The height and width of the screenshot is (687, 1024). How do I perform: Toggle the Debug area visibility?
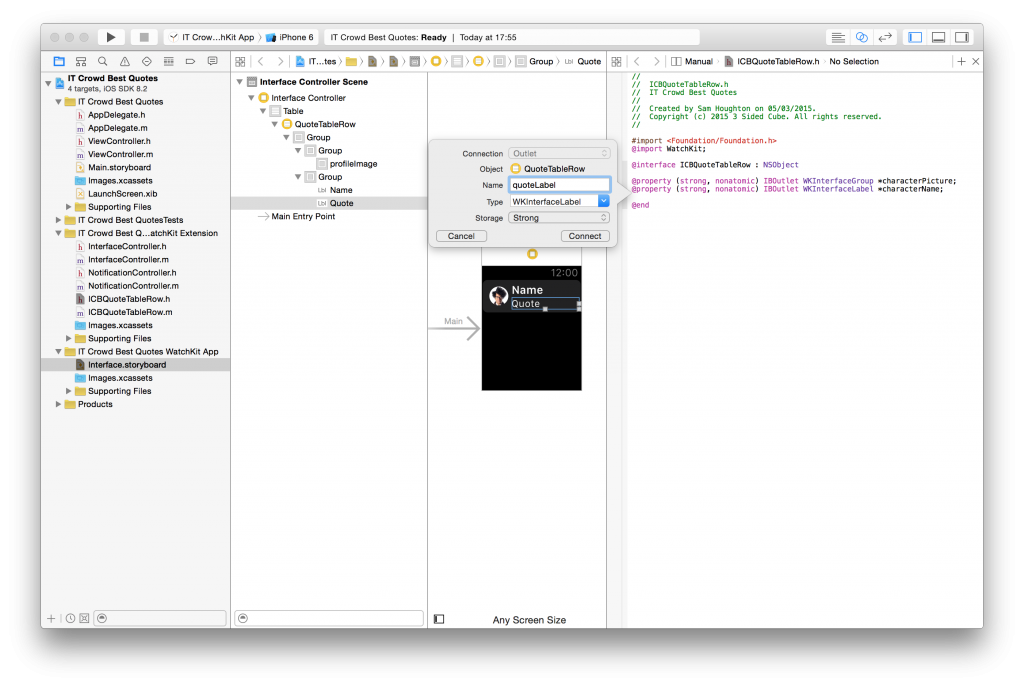tap(937, 36)
